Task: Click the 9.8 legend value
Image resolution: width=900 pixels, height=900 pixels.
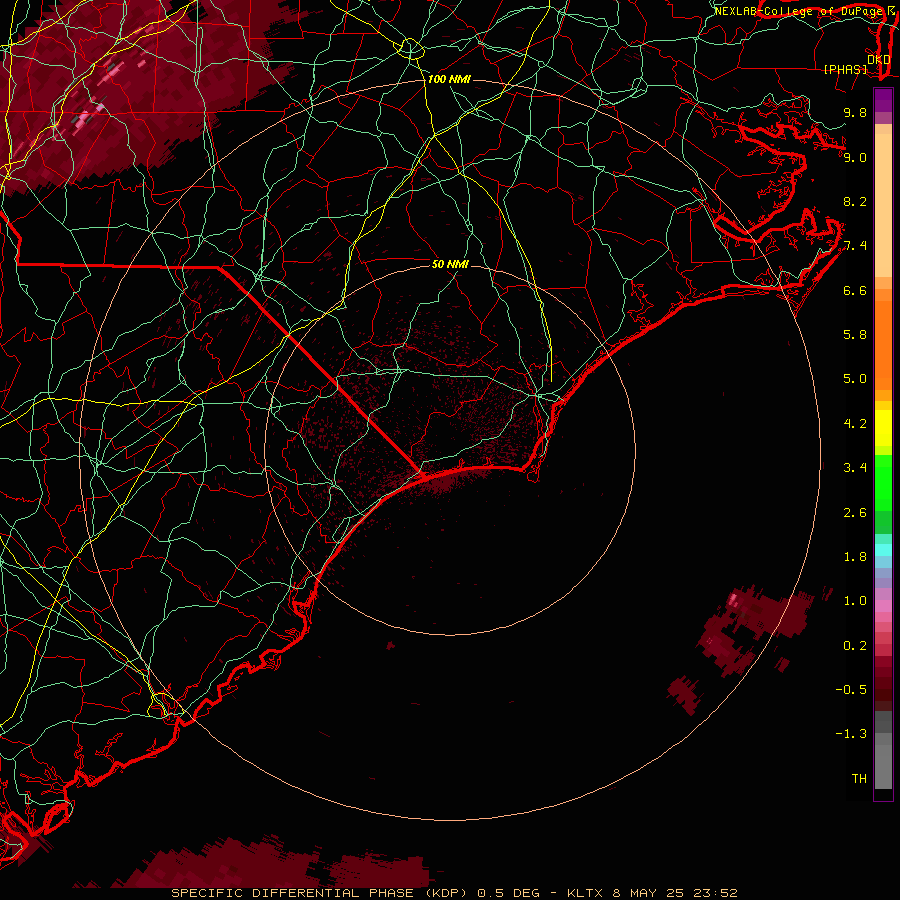Action: pyautogui.click(x=855, y=112)
